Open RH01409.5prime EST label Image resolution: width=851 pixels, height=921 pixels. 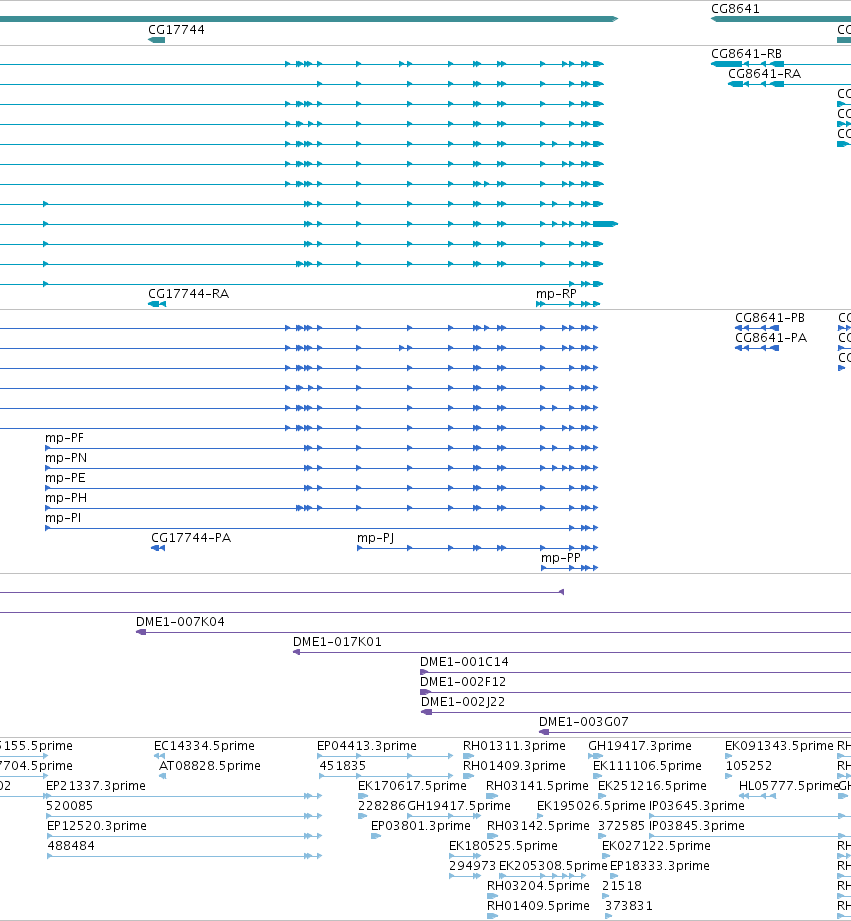[539, 905]
